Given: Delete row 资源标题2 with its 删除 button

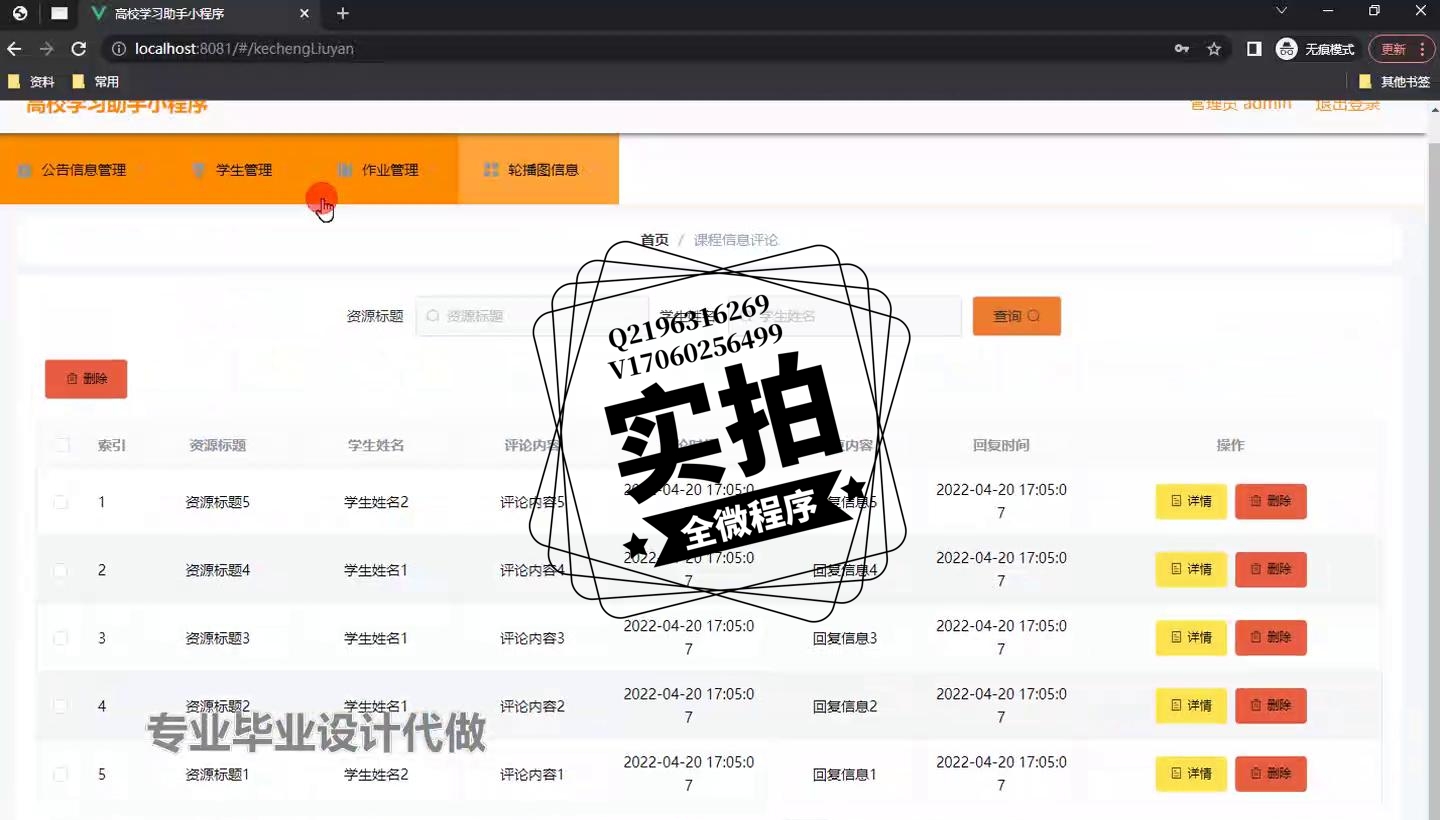Looking at the screenshot, I should tap(1270, 706).
